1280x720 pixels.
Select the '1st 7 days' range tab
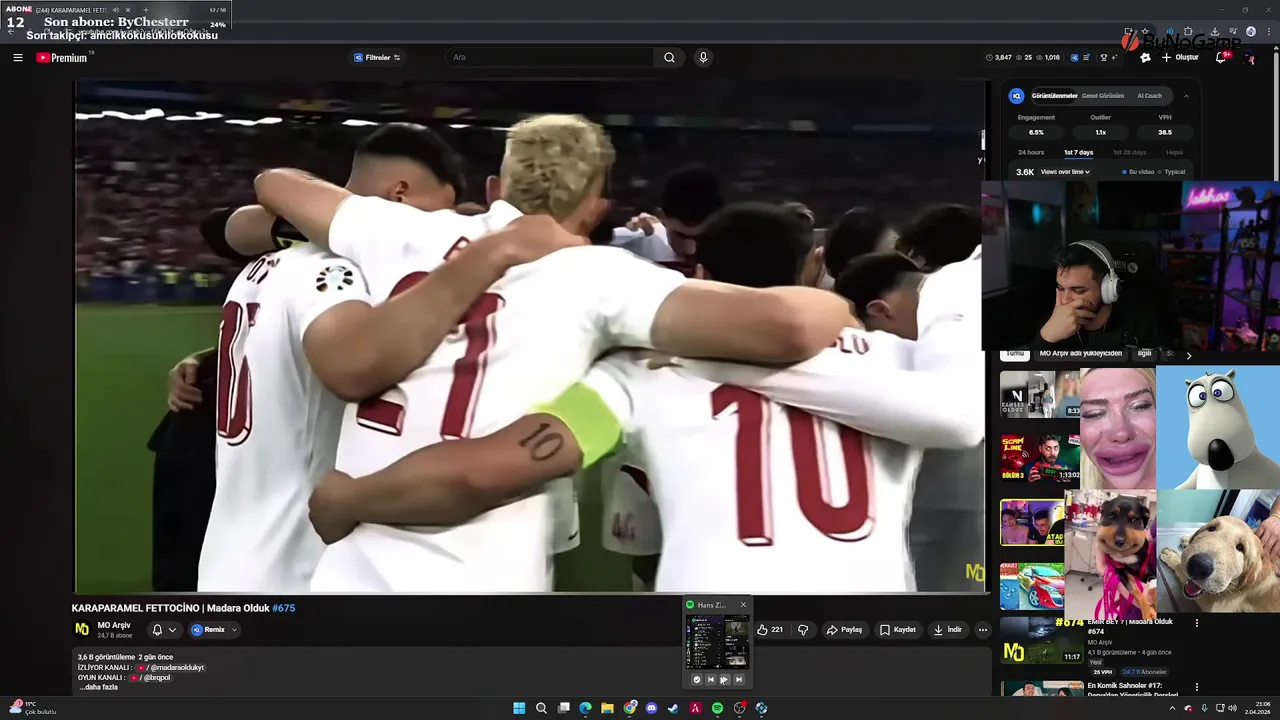(x=1078, y=152)
